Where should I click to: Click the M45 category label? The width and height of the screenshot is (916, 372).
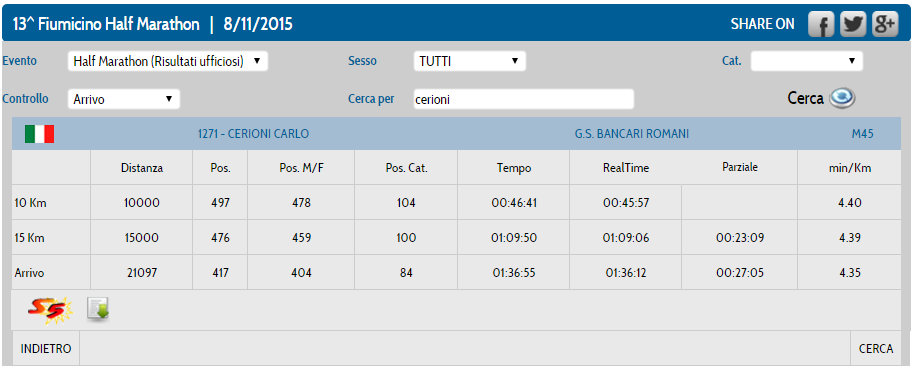coord(862,134)
